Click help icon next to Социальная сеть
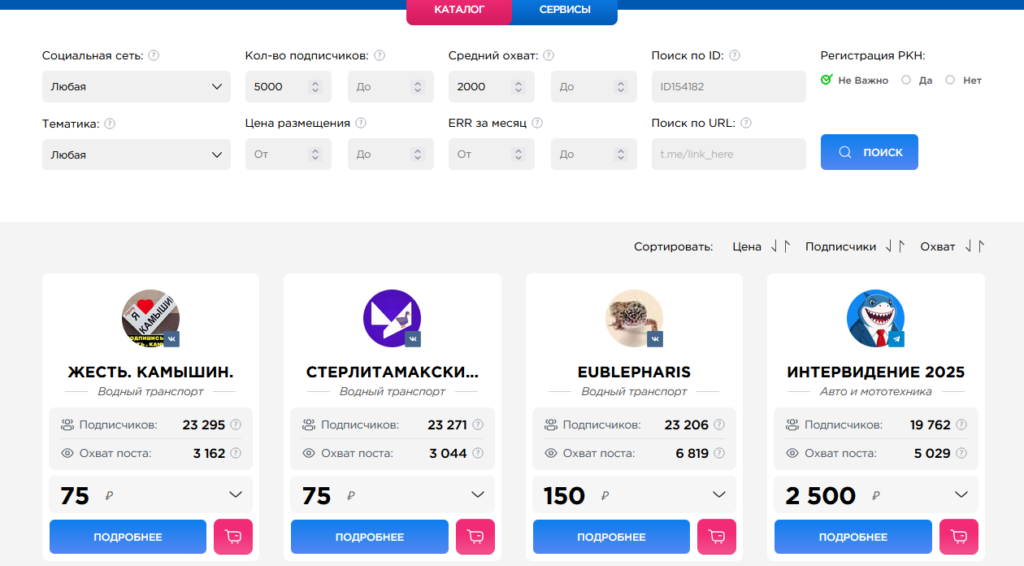Screen dimensions: 1024x566 coord(154,56)
